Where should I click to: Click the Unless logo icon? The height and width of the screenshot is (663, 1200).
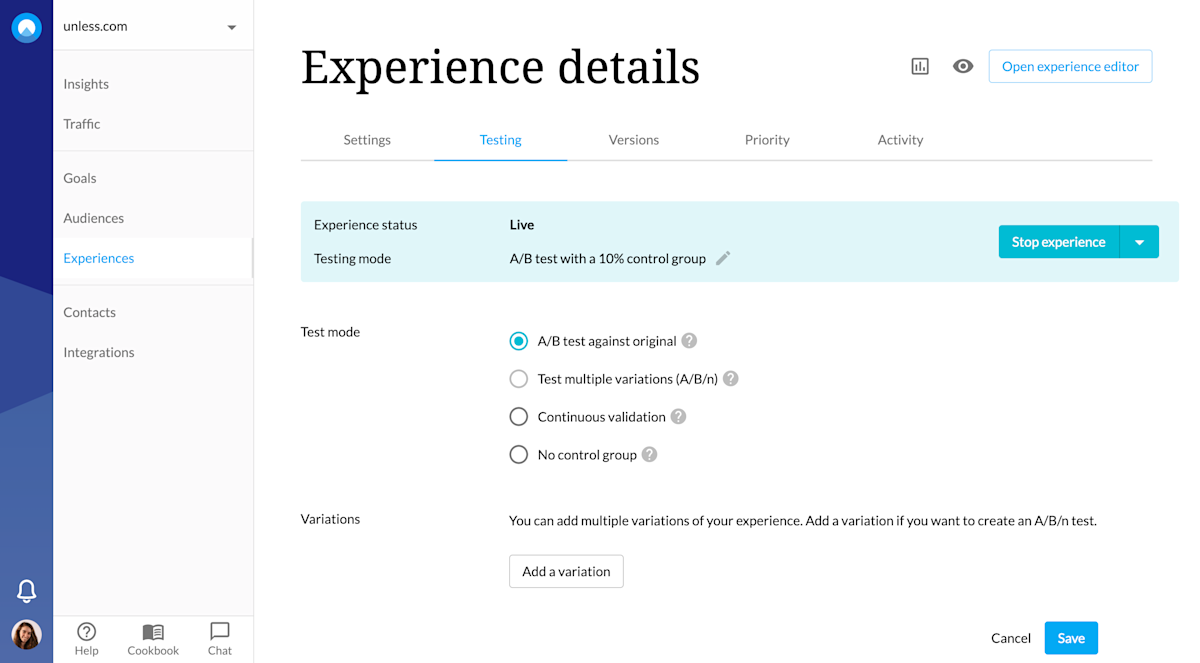[27, 27]
